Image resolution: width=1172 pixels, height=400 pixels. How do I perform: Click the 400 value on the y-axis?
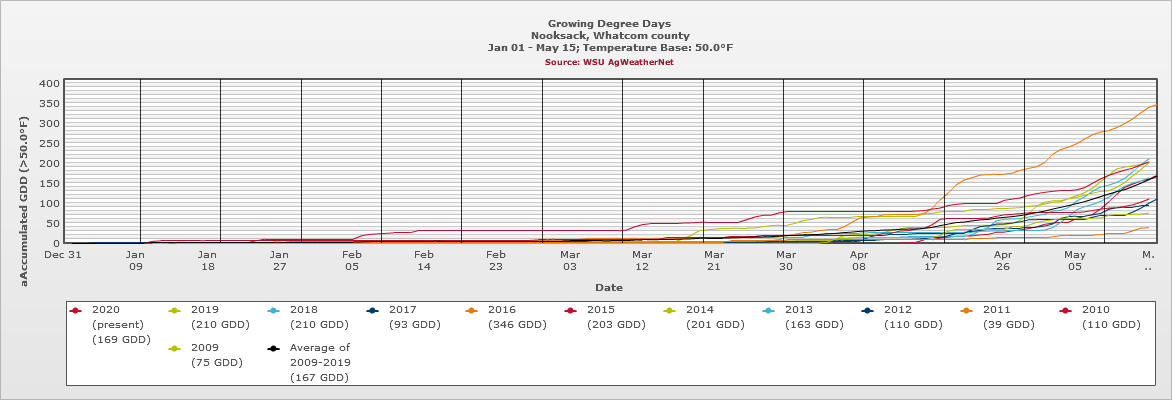(49, 83)
